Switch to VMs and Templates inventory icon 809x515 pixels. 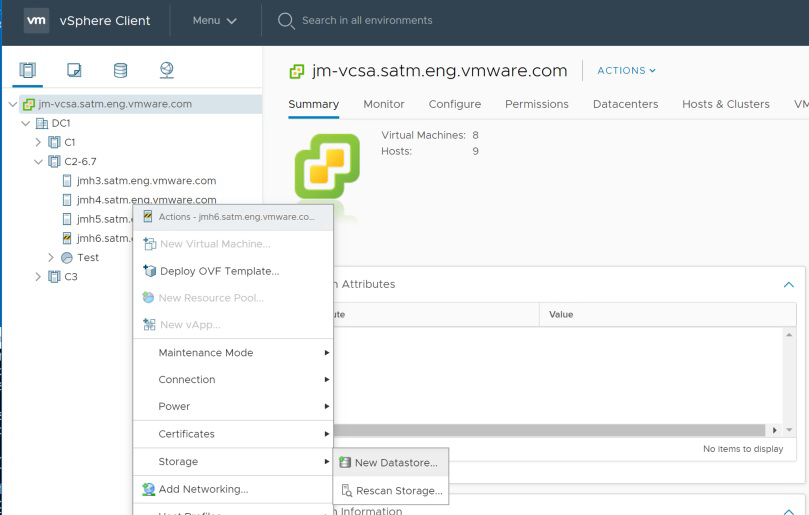74,70
